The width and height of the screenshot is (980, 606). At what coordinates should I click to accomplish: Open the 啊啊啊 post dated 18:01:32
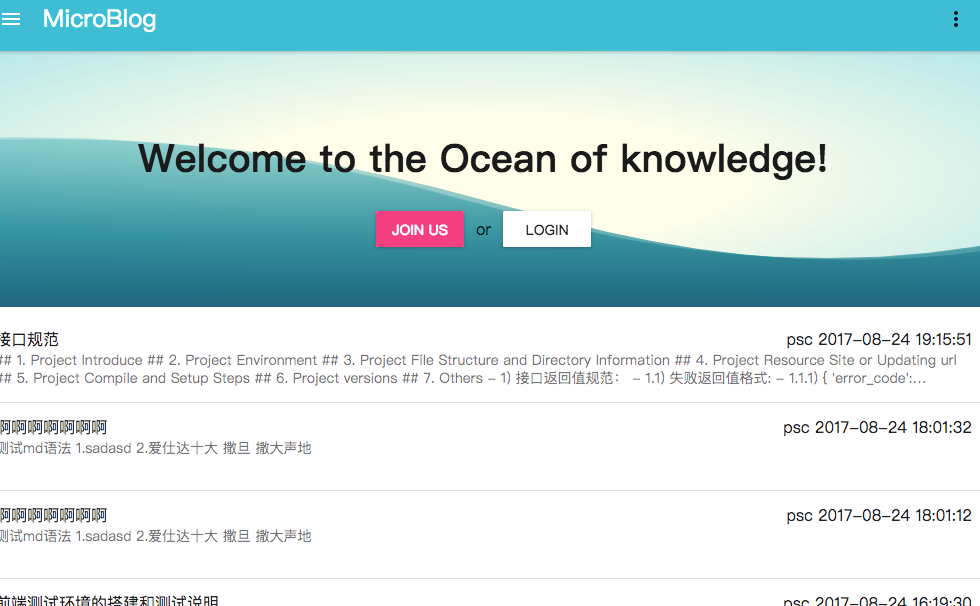pos(54,428)
